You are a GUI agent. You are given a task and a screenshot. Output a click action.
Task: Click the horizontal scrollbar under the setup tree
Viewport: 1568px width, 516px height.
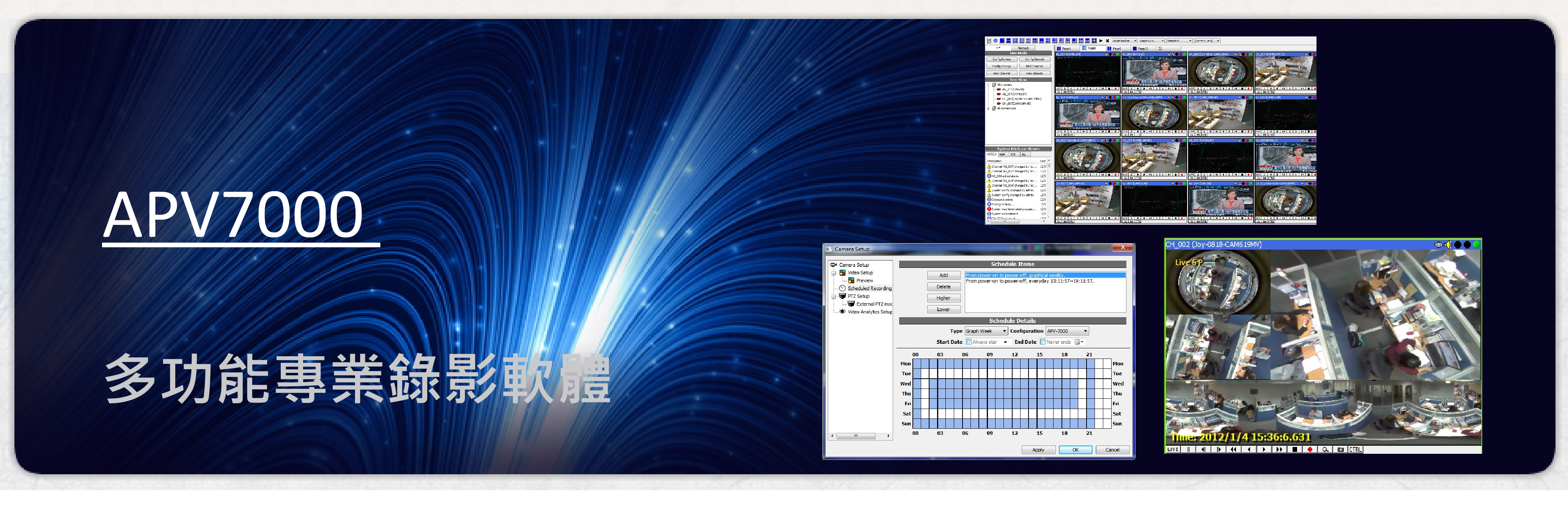pos(861,436)
